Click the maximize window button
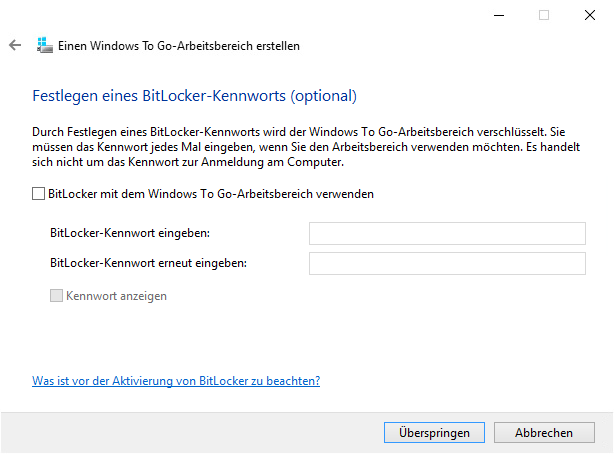The width and height of the screenshot is (614, 454). click(x=544, y=15)
